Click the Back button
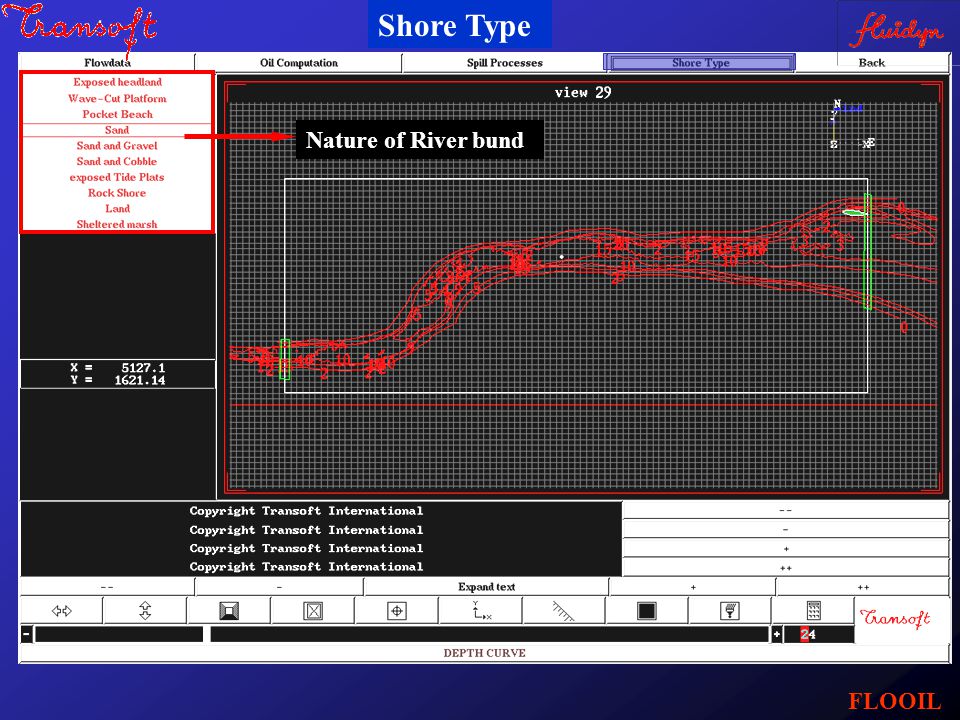 point(871,62)
